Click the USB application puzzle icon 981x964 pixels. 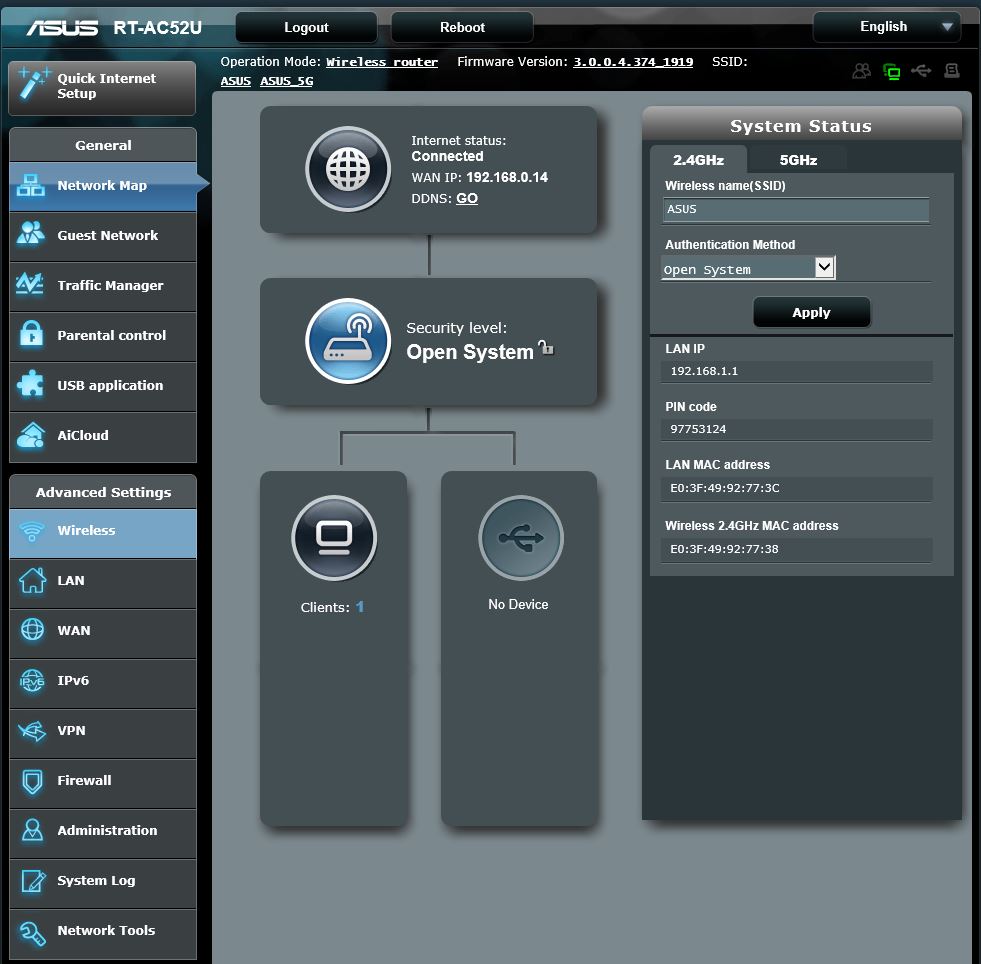click(31, 384)
